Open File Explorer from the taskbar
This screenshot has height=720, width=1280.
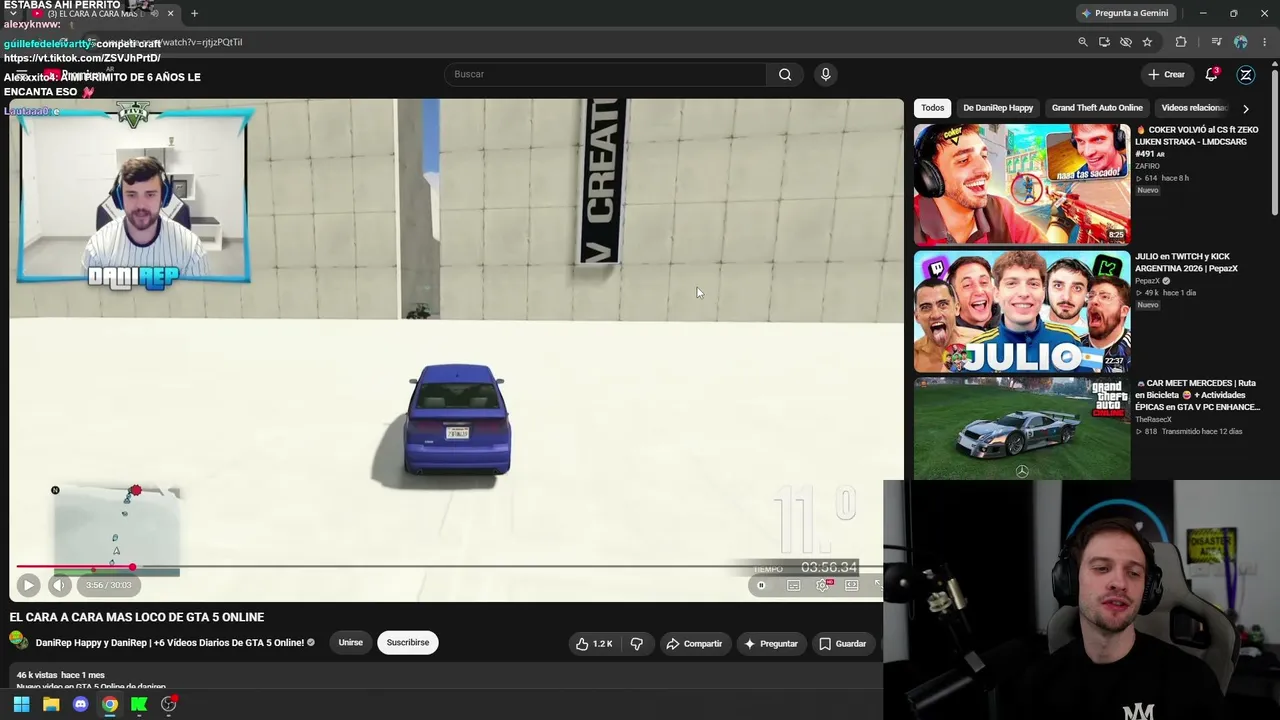click(51, 704)
